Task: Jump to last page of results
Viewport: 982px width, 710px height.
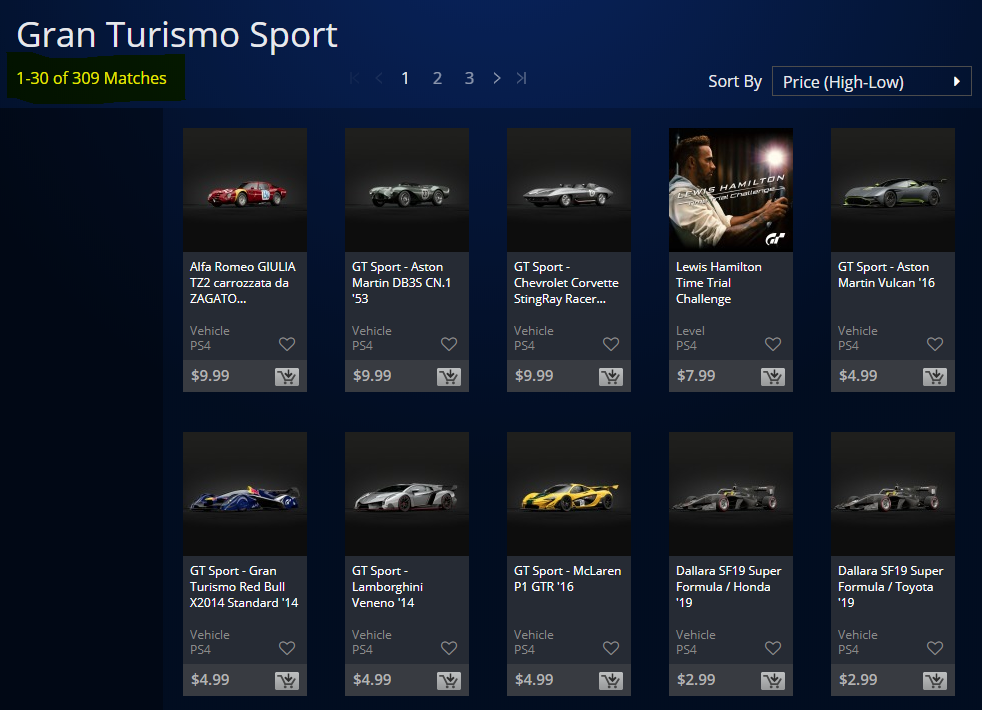Action: coord(521,78)
